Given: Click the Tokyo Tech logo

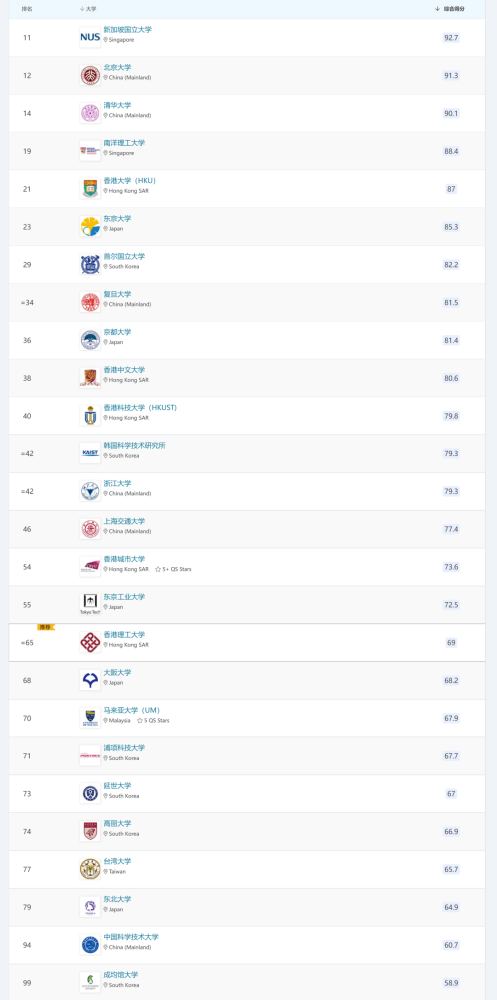Looking at the screenshot, I should [x=90, y=605].
